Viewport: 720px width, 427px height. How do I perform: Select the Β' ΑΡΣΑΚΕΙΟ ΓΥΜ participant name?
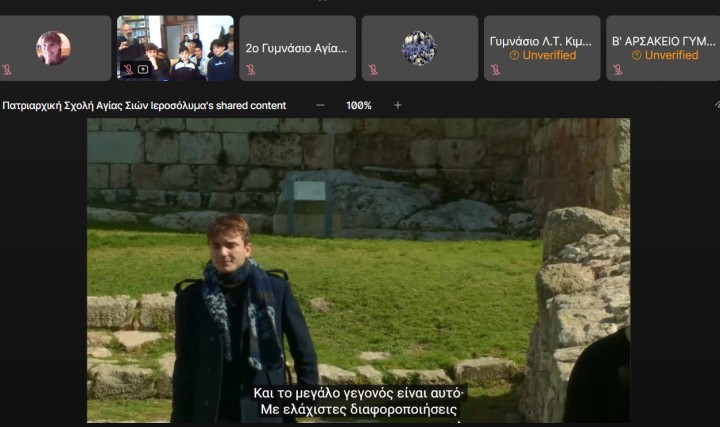click(x=664, y=41)
